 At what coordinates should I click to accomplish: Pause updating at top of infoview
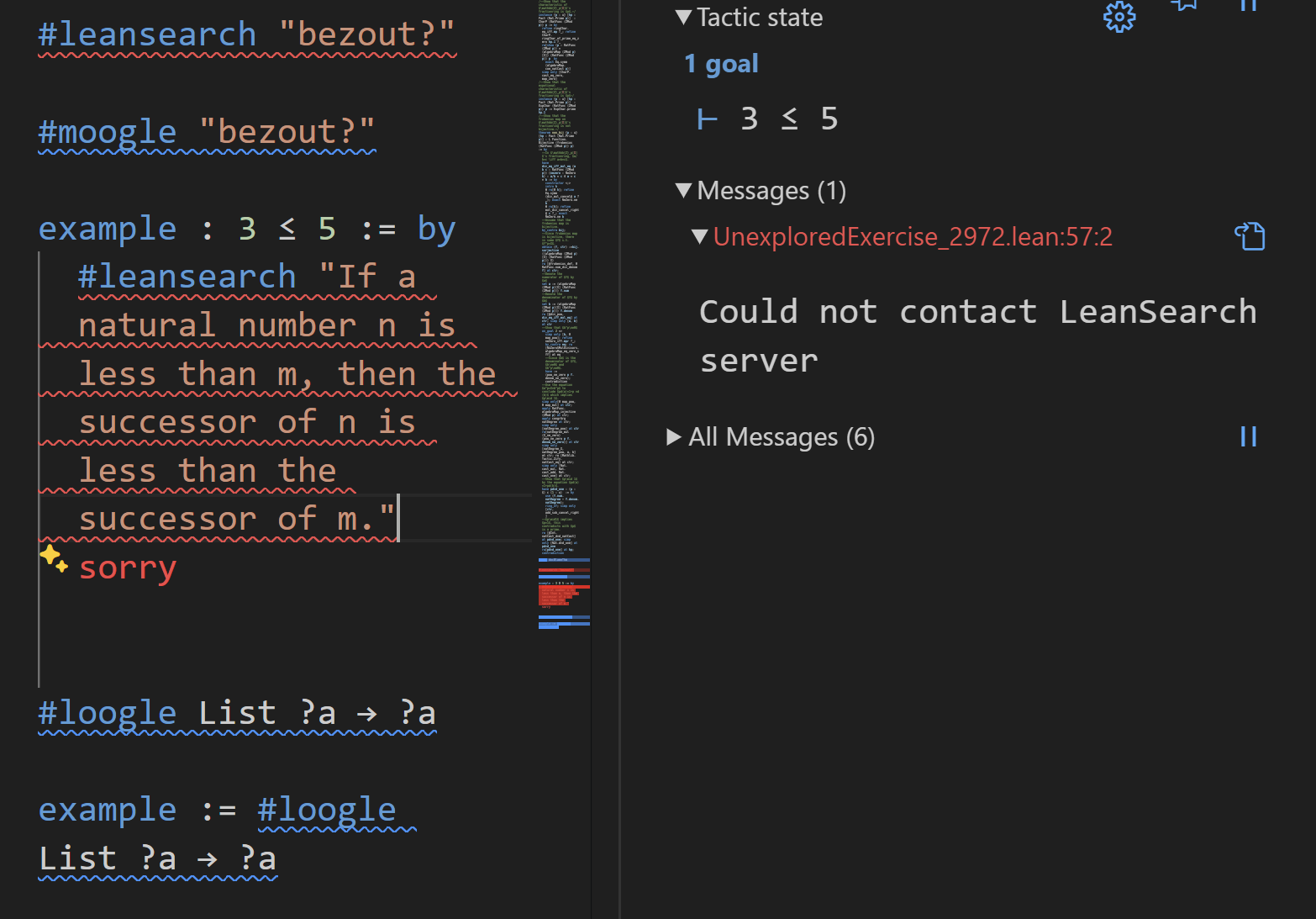(1248, 5)
